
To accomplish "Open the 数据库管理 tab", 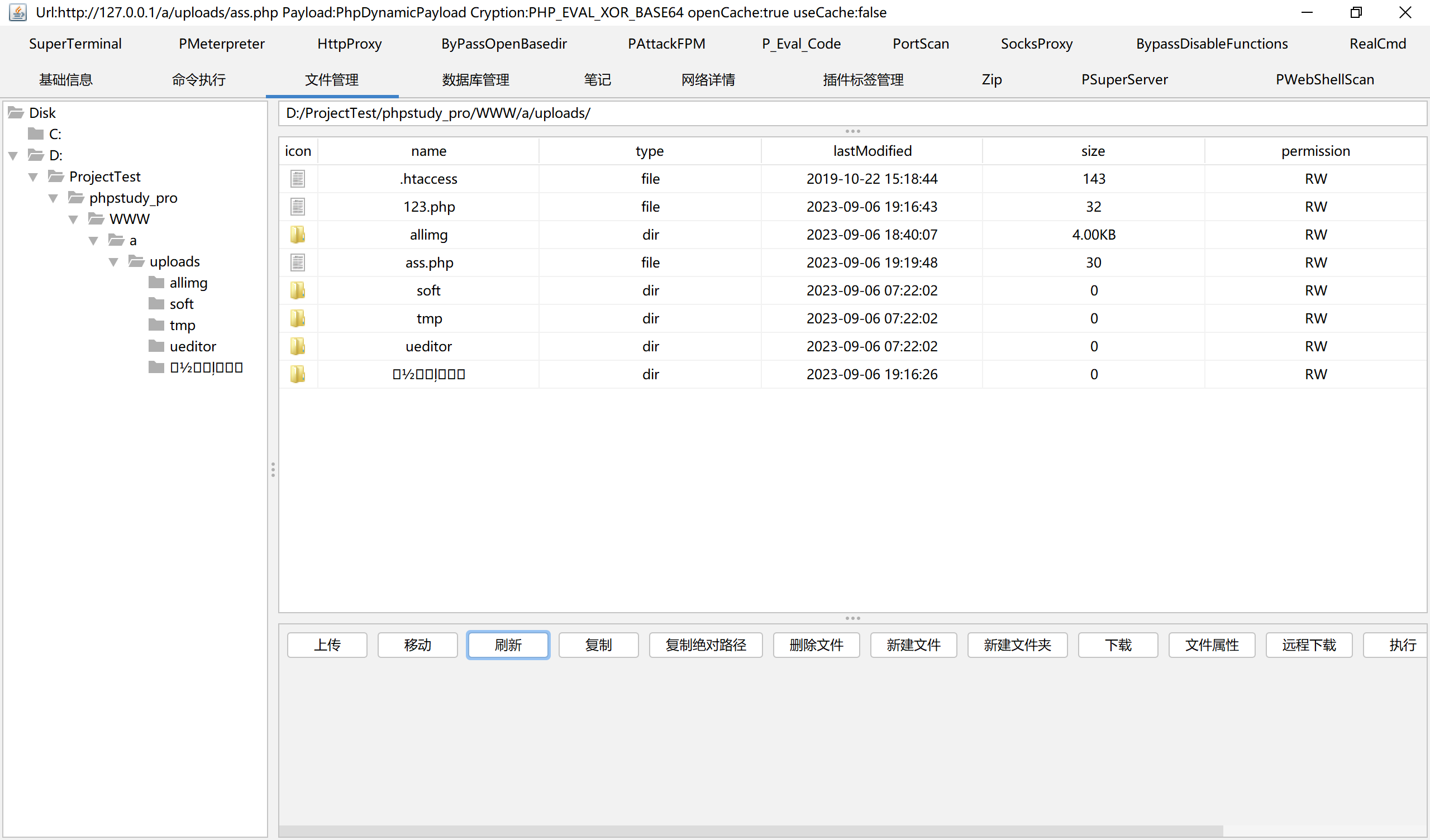I will click(x=475, y=79).
